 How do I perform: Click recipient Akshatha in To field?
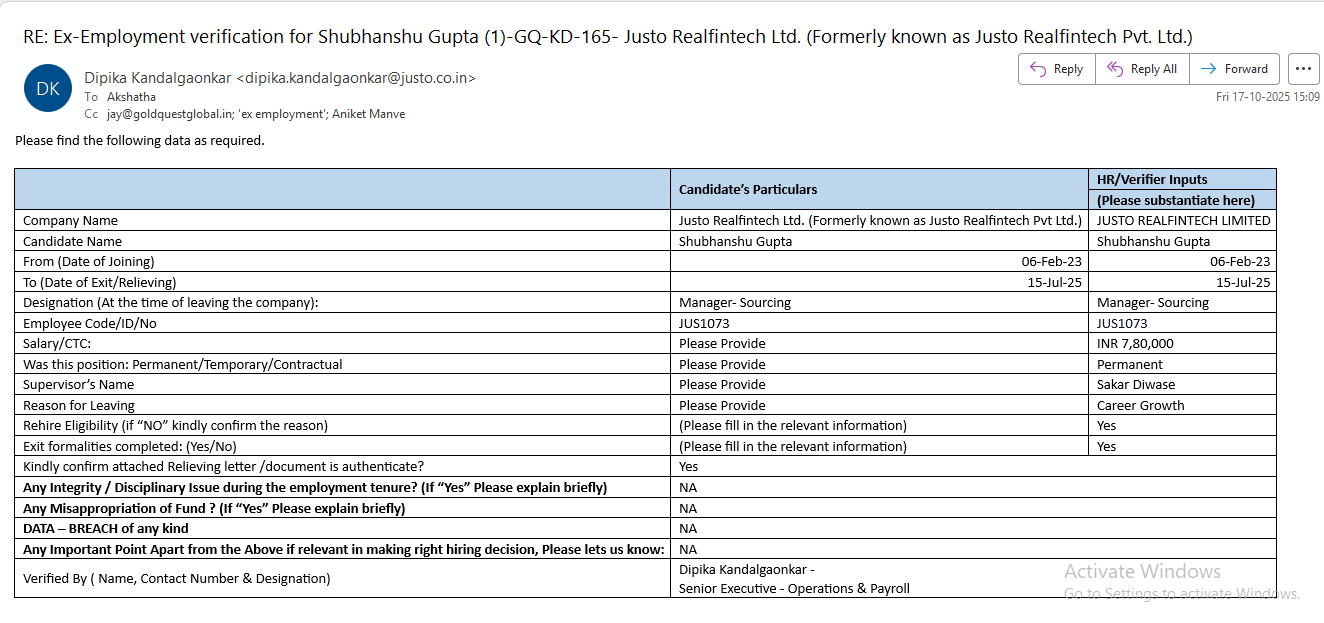[x=131, y=97]
